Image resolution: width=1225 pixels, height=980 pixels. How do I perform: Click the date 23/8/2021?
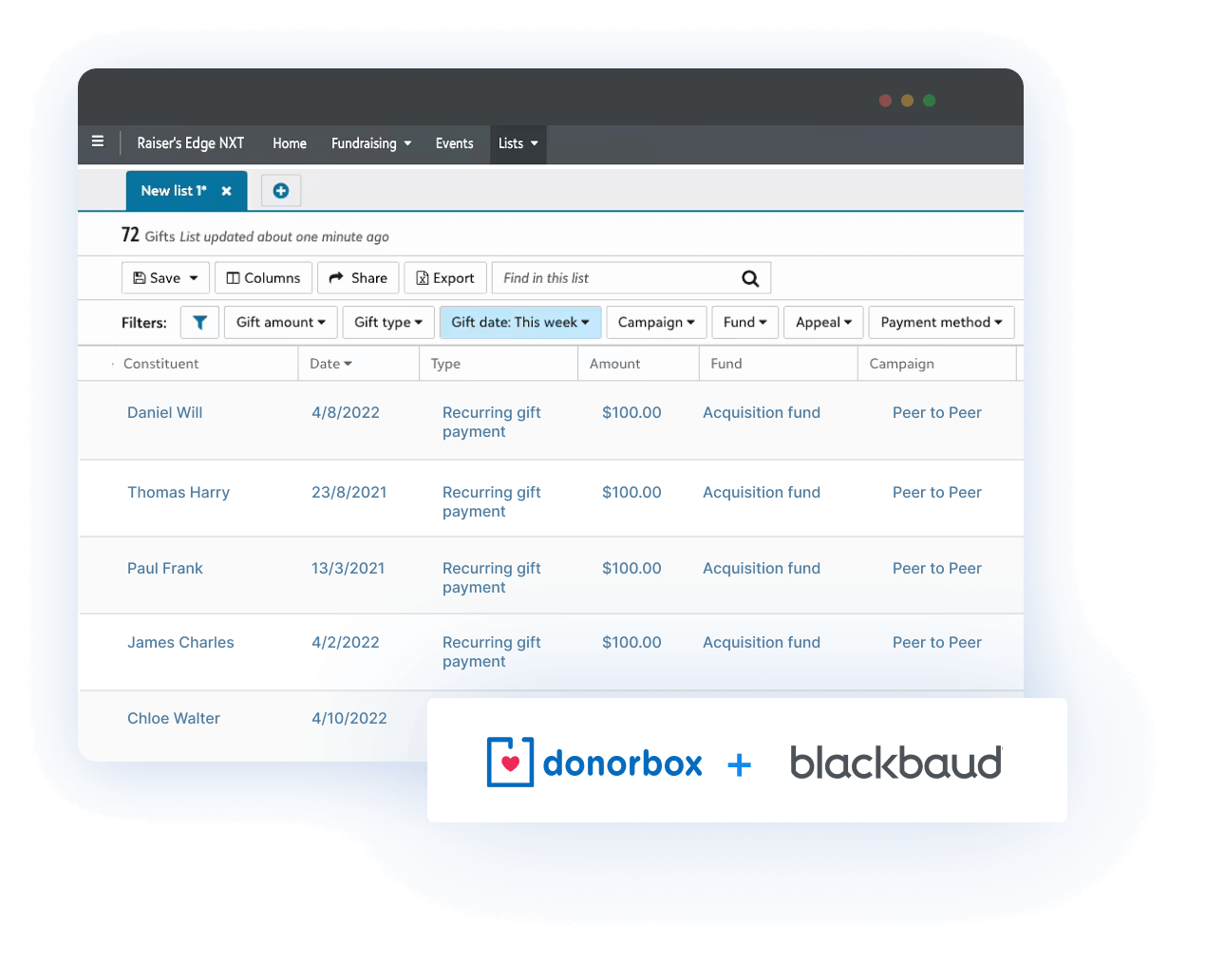349,493
